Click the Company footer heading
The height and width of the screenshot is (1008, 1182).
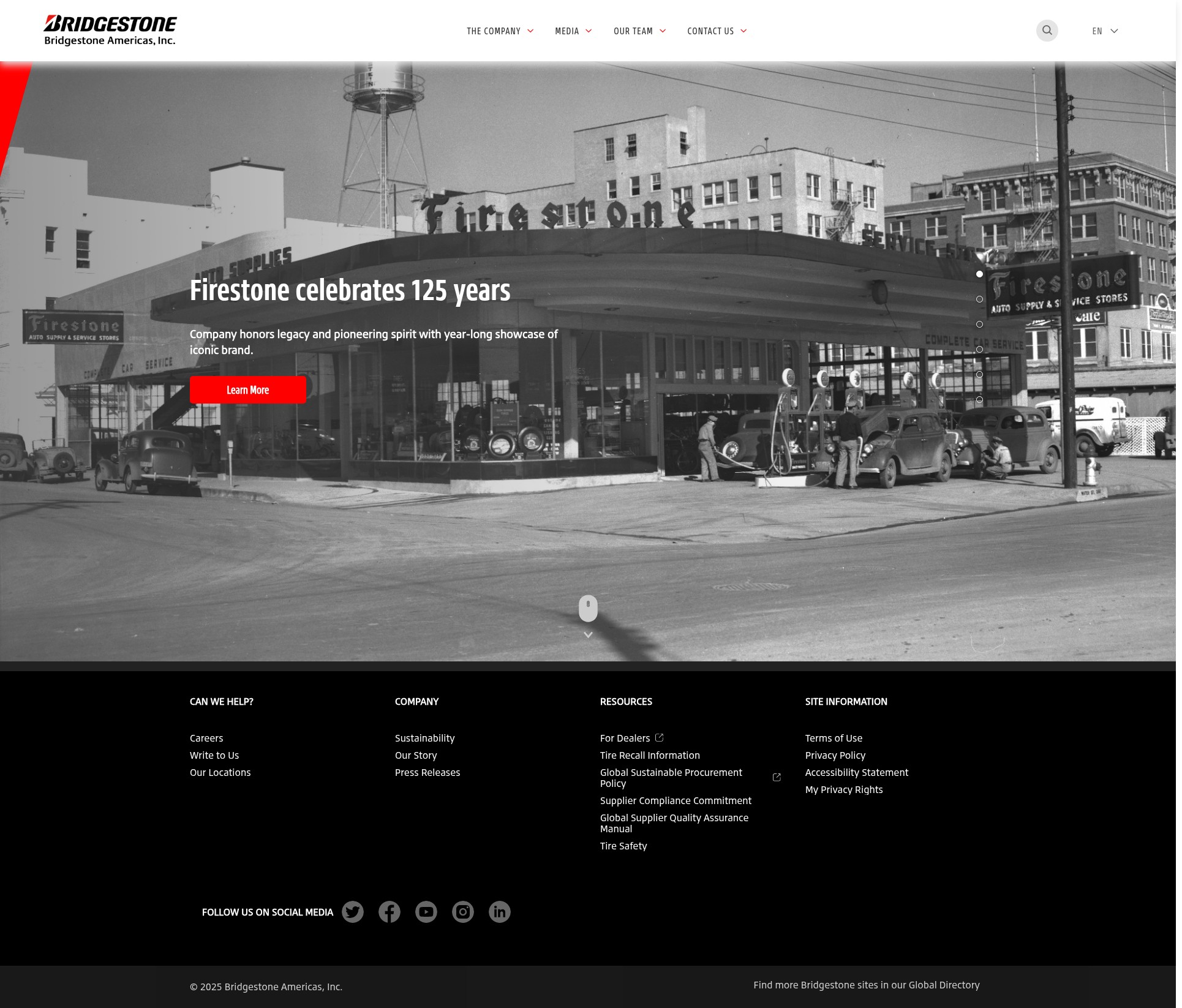click(416, 701)
